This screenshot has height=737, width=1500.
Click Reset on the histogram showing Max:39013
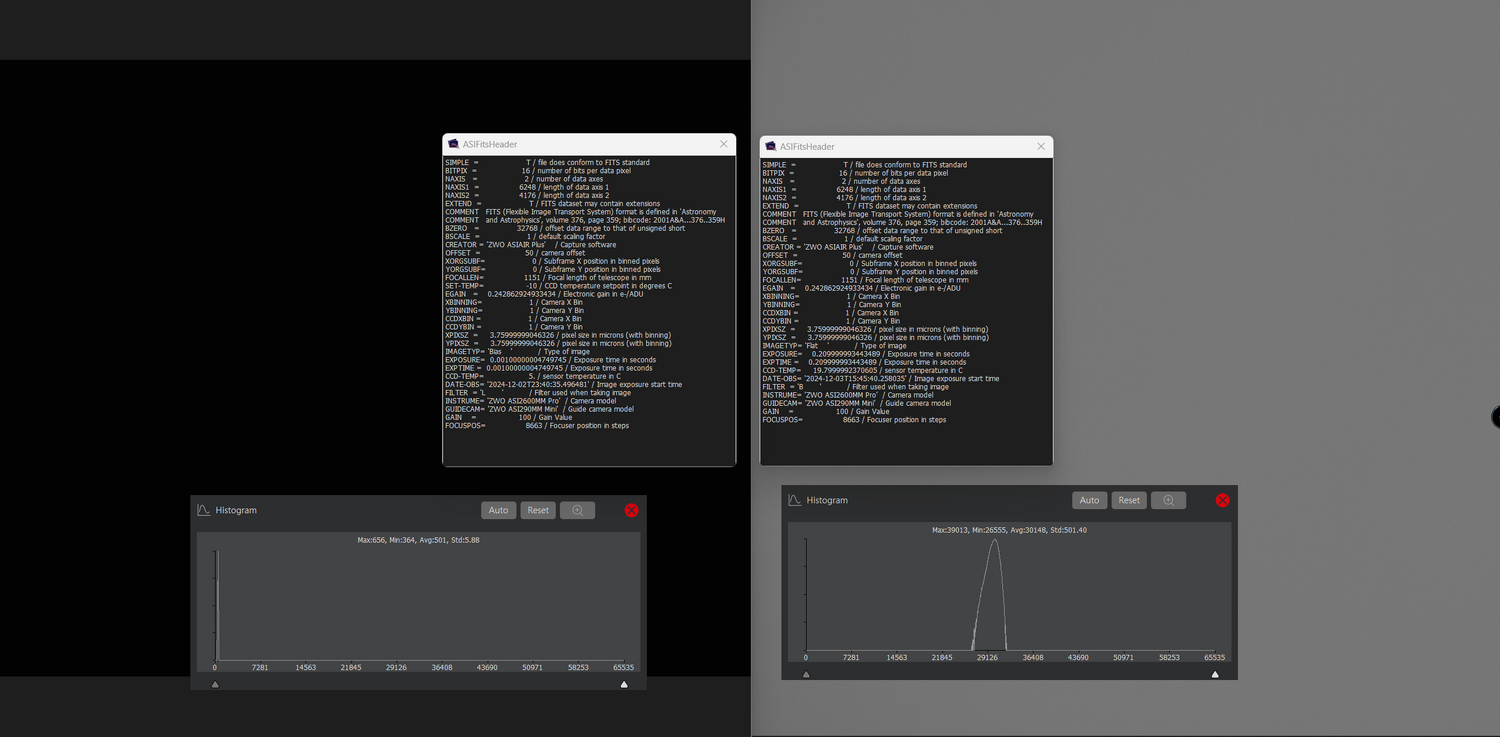(1129, 500)
